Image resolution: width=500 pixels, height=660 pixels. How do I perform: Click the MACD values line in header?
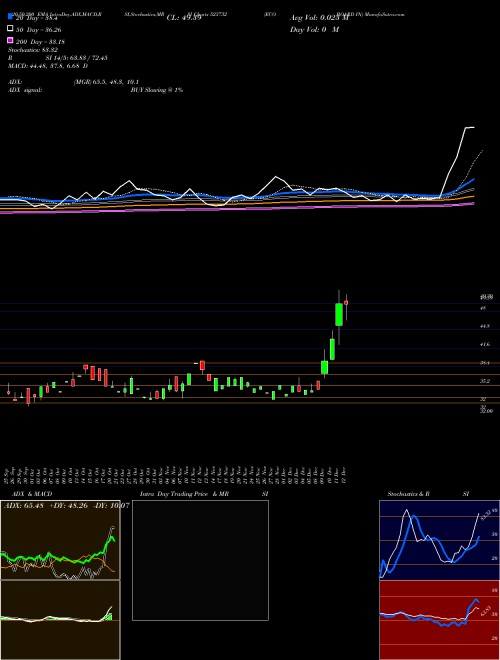pyautogui.click(x=48, y=66)
